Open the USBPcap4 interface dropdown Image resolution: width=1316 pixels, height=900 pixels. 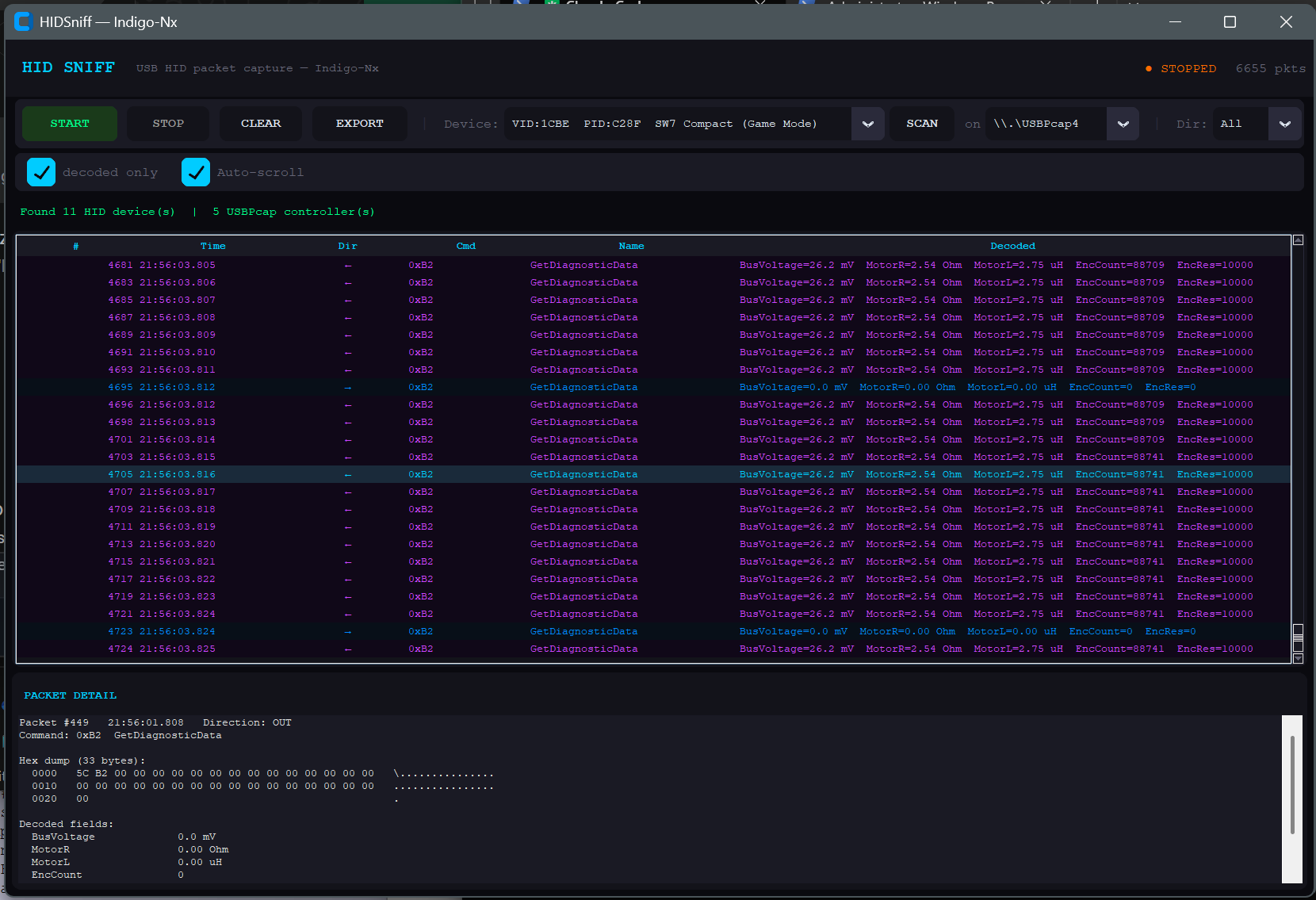[1123, 124]
